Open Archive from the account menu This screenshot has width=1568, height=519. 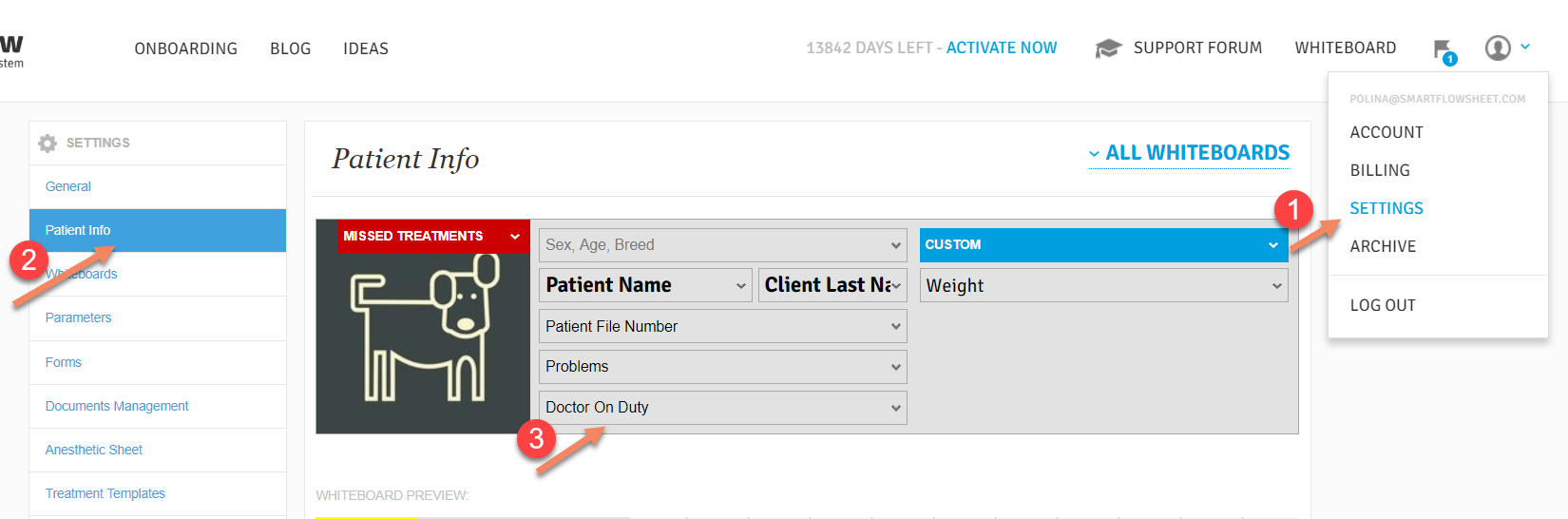click(1383, 246)
